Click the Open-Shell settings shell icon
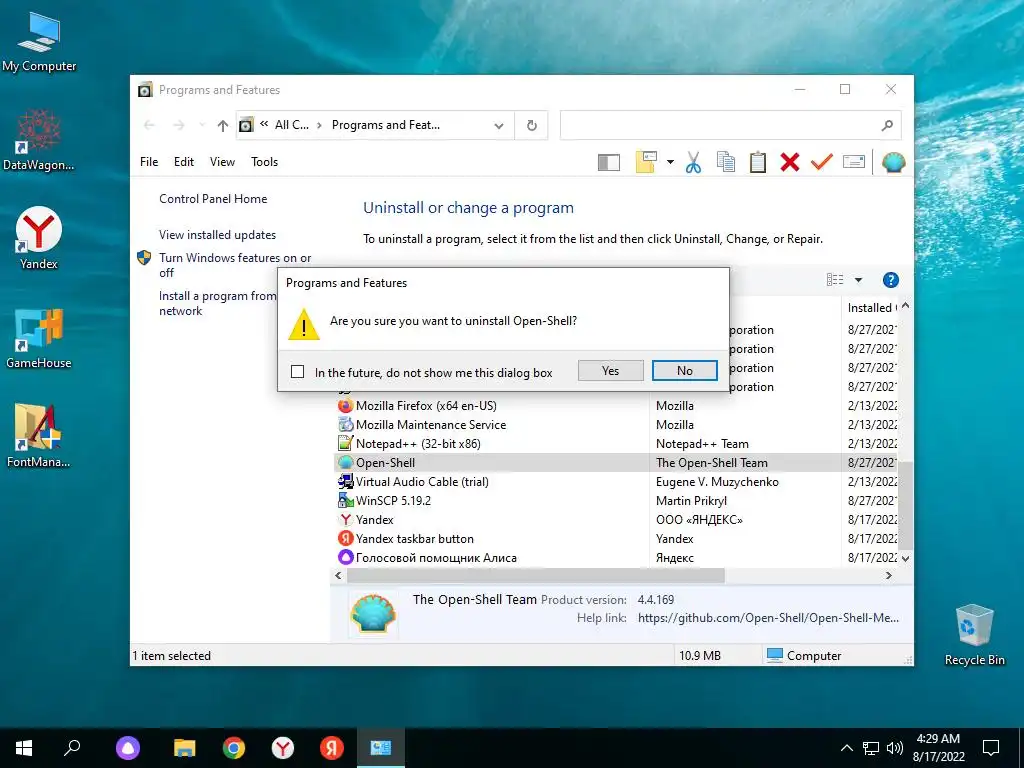Image resolution: width=1024 pixels, height=768 pixels. [x=893, y=162]
